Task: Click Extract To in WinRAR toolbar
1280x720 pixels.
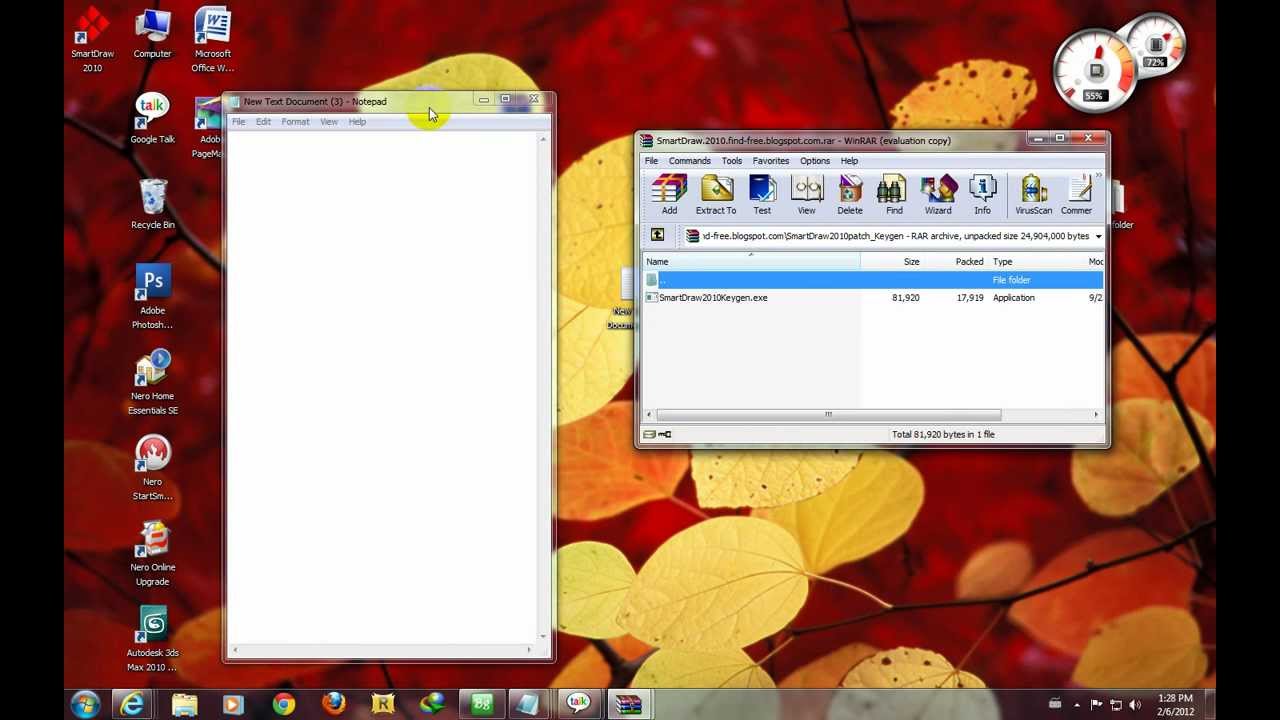Action: click(716, 195)
